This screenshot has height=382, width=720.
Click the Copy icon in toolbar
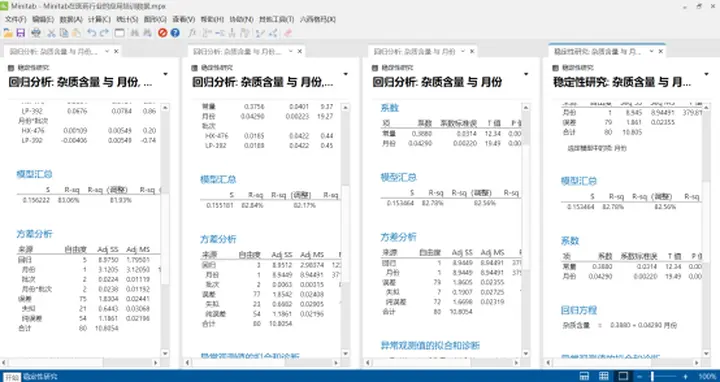(64, 33)
